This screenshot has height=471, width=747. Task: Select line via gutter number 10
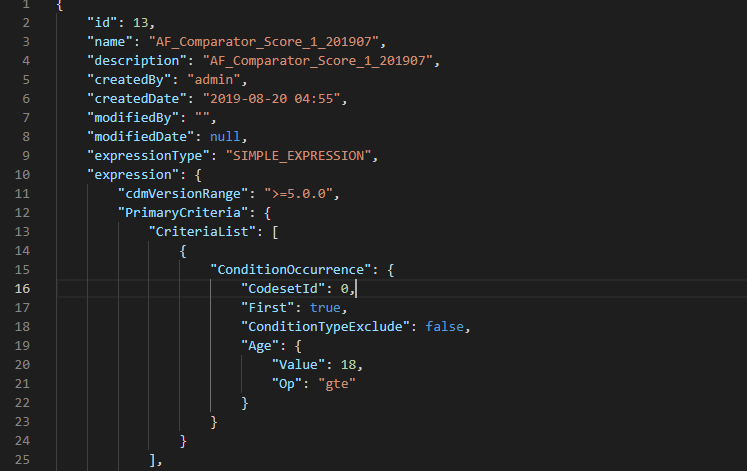point(22,175)
